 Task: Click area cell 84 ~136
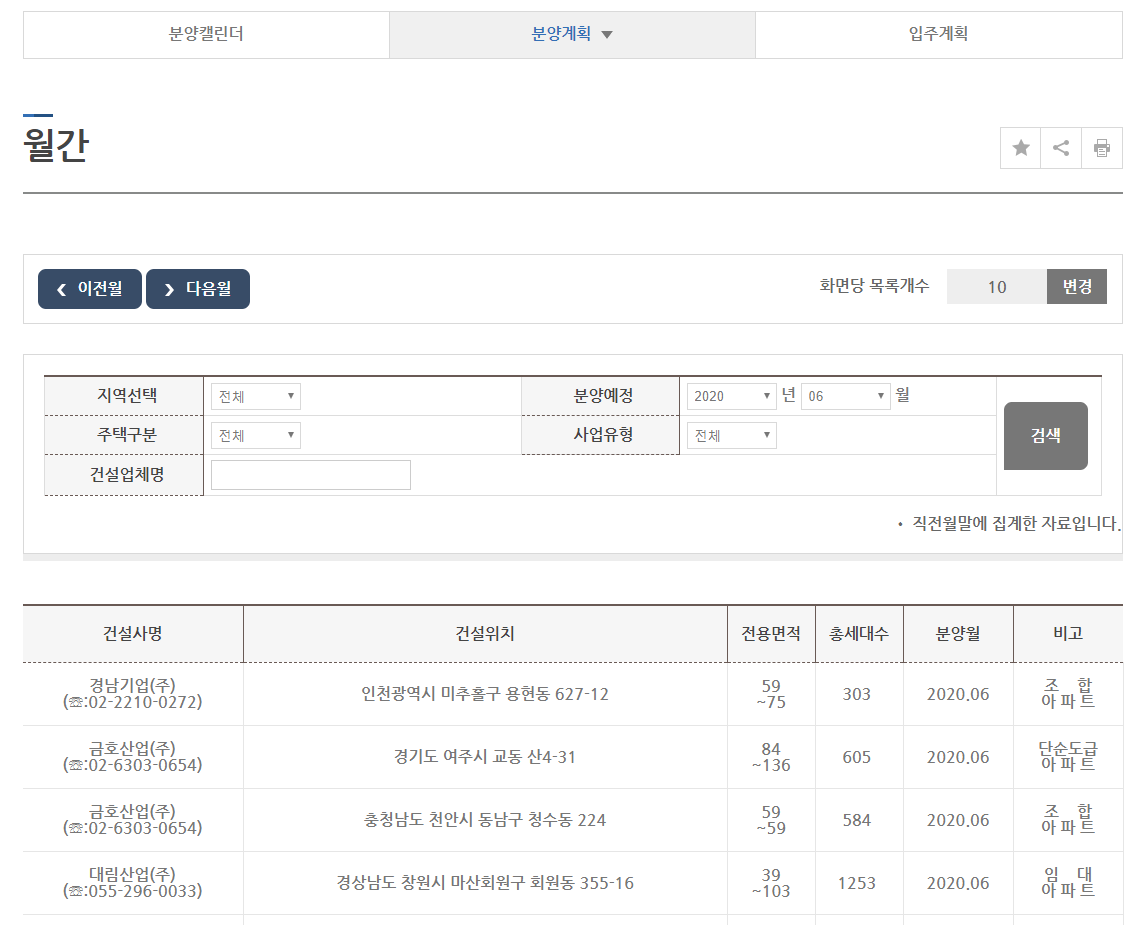(771, 757)
